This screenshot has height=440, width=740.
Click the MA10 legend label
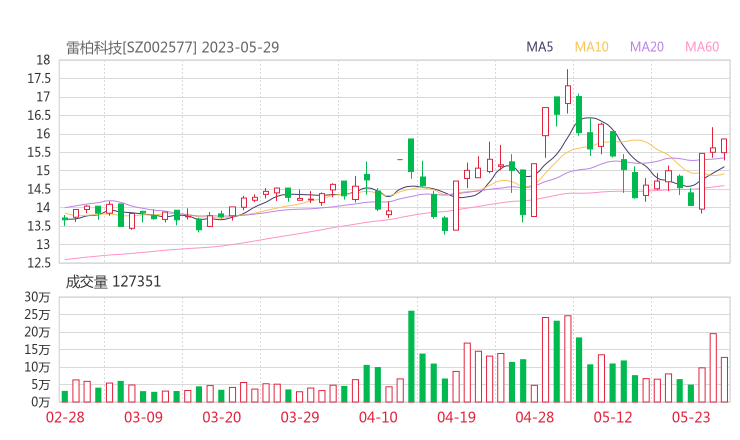coord(591,47)
